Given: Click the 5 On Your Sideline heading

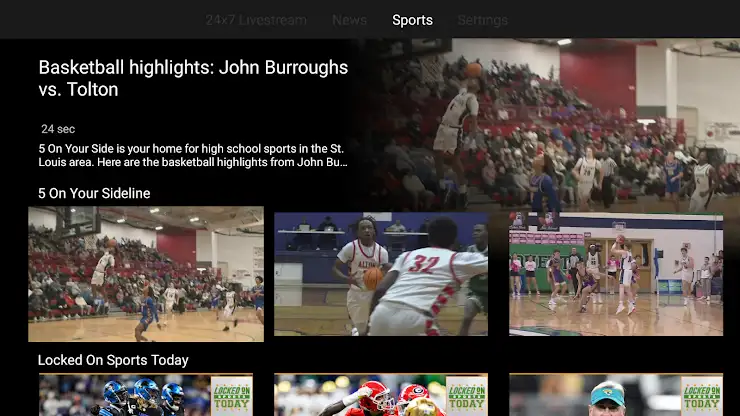Looking at the screenshot, I should tap(94, 193).
